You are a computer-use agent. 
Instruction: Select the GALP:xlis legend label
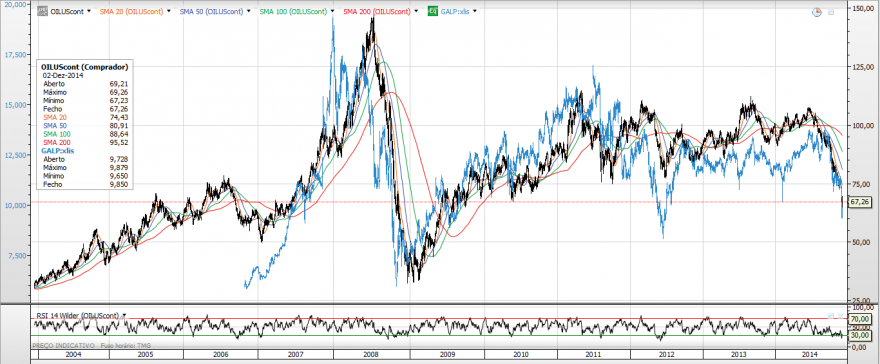(455, 11)
